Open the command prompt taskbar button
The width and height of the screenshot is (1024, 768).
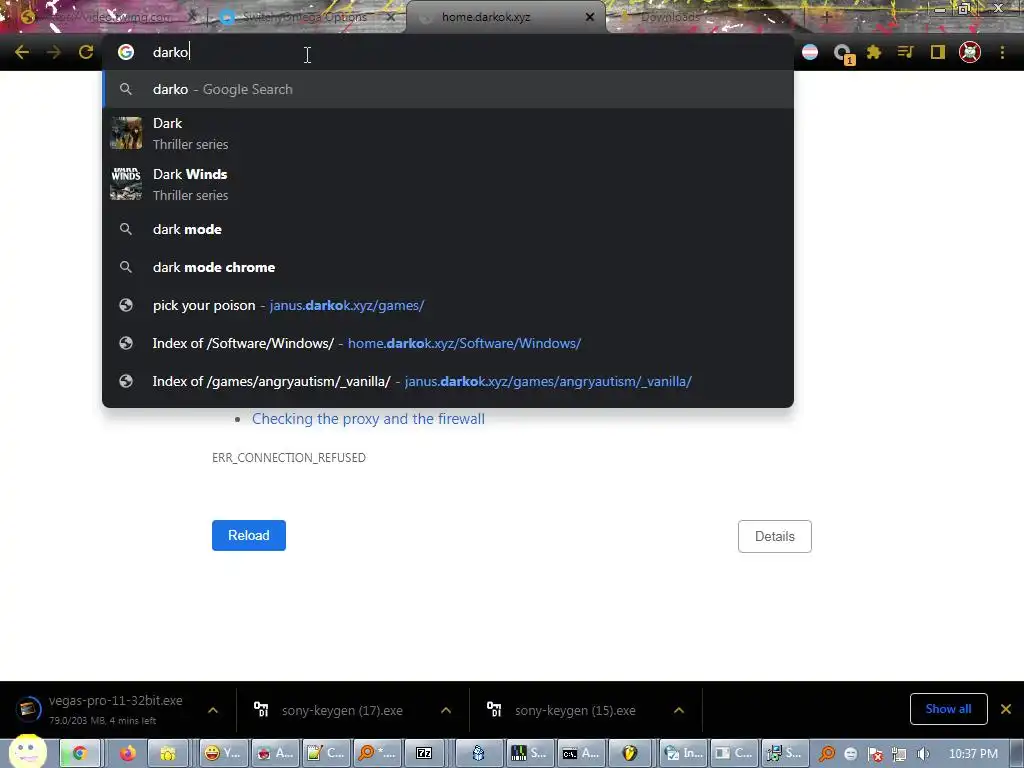(x=580, y=754)
